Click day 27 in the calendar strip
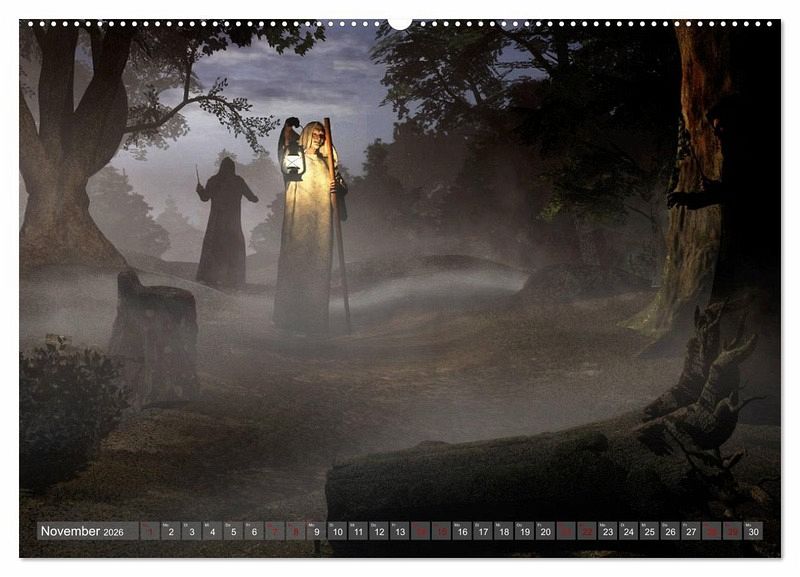The image size is (800, 577). click(x=691, y=531)
